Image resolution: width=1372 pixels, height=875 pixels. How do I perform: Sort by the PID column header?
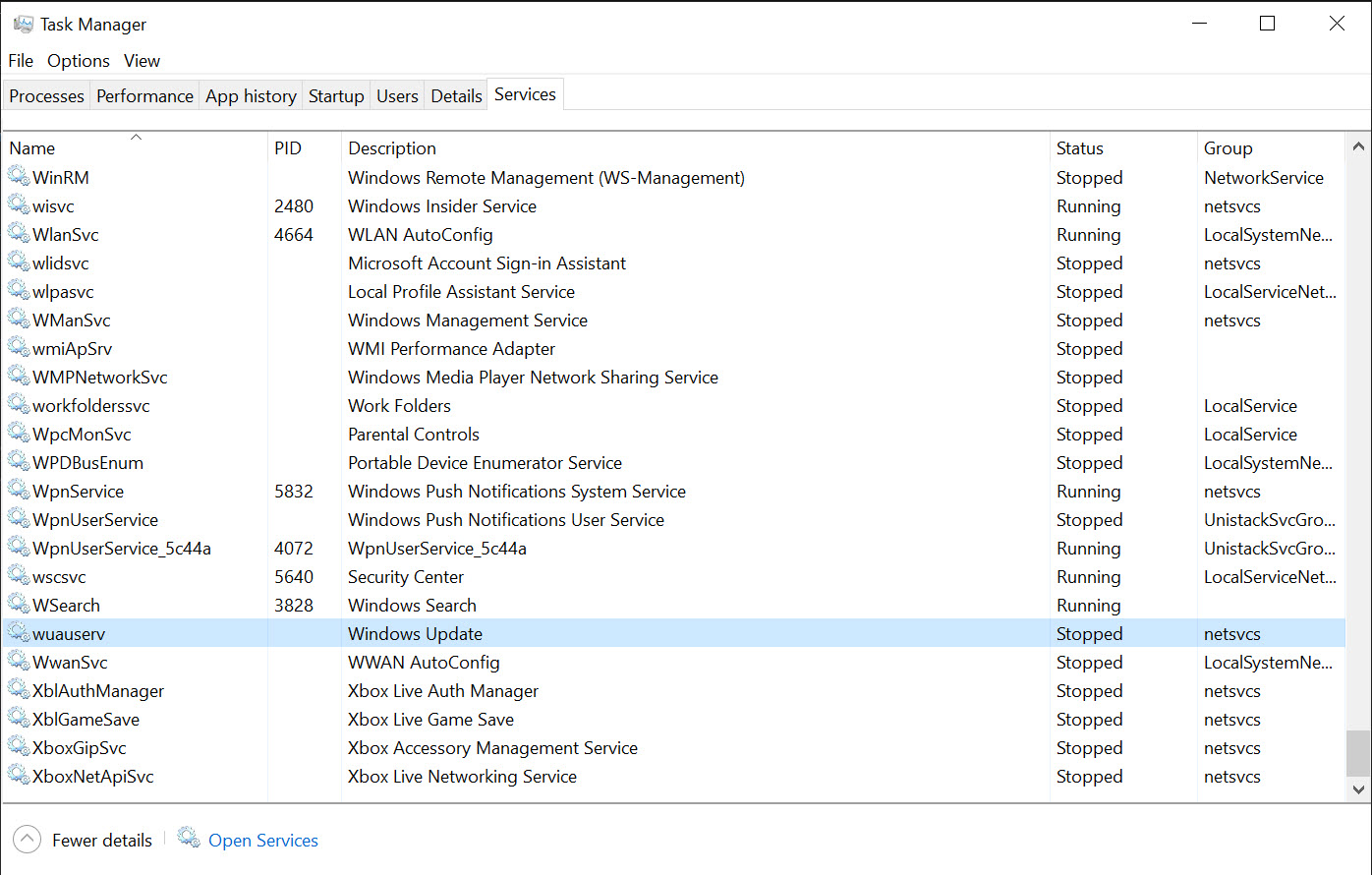305,147
